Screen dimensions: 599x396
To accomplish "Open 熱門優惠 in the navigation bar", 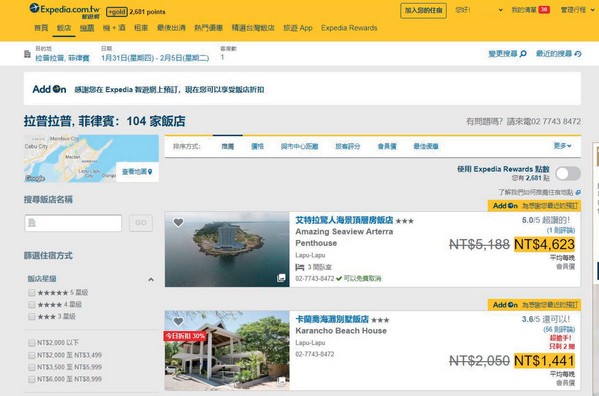I will click(x=208, y=28).
